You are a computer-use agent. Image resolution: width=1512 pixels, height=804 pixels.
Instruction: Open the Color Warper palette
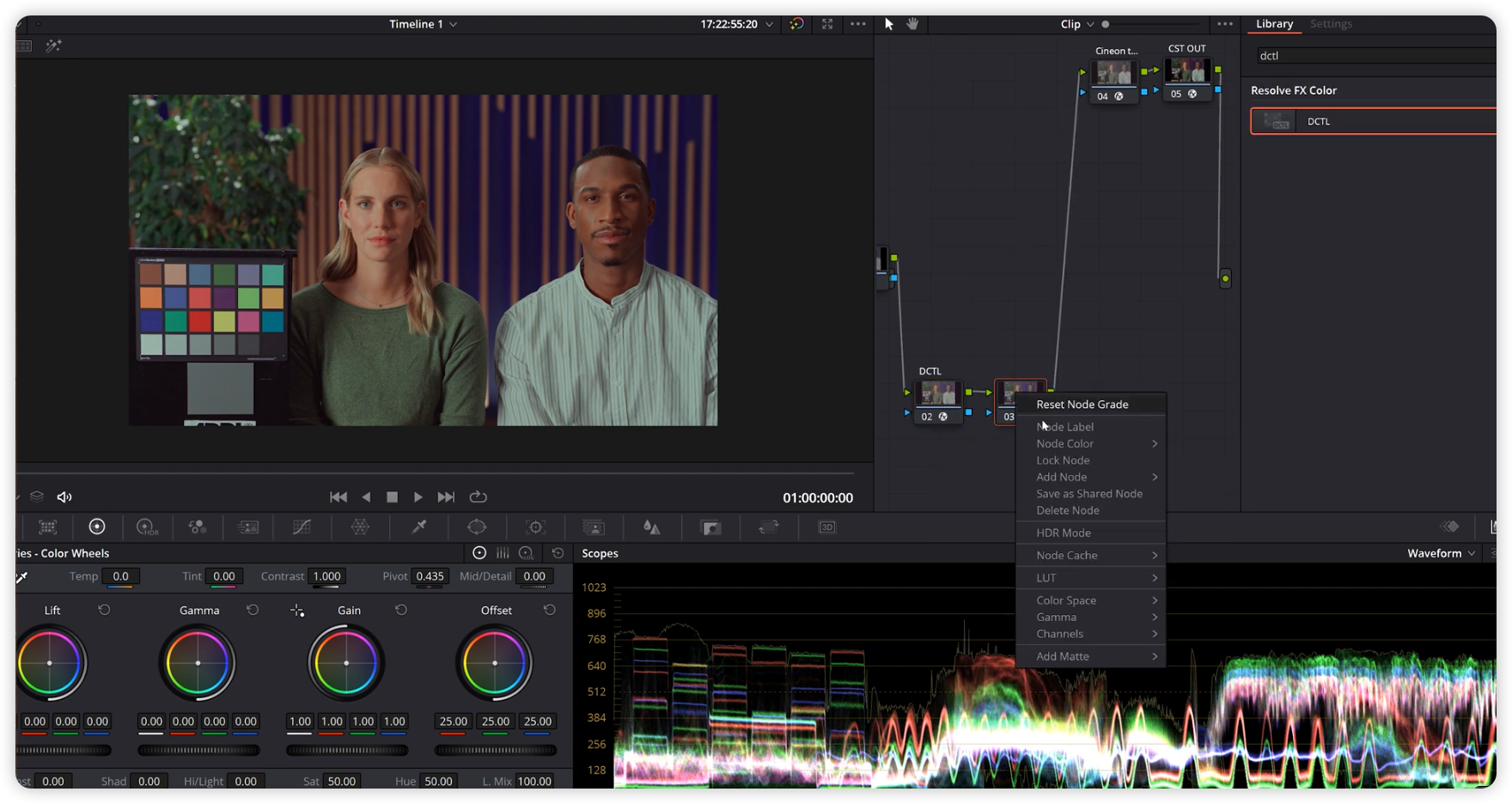(x=360, y=527)
